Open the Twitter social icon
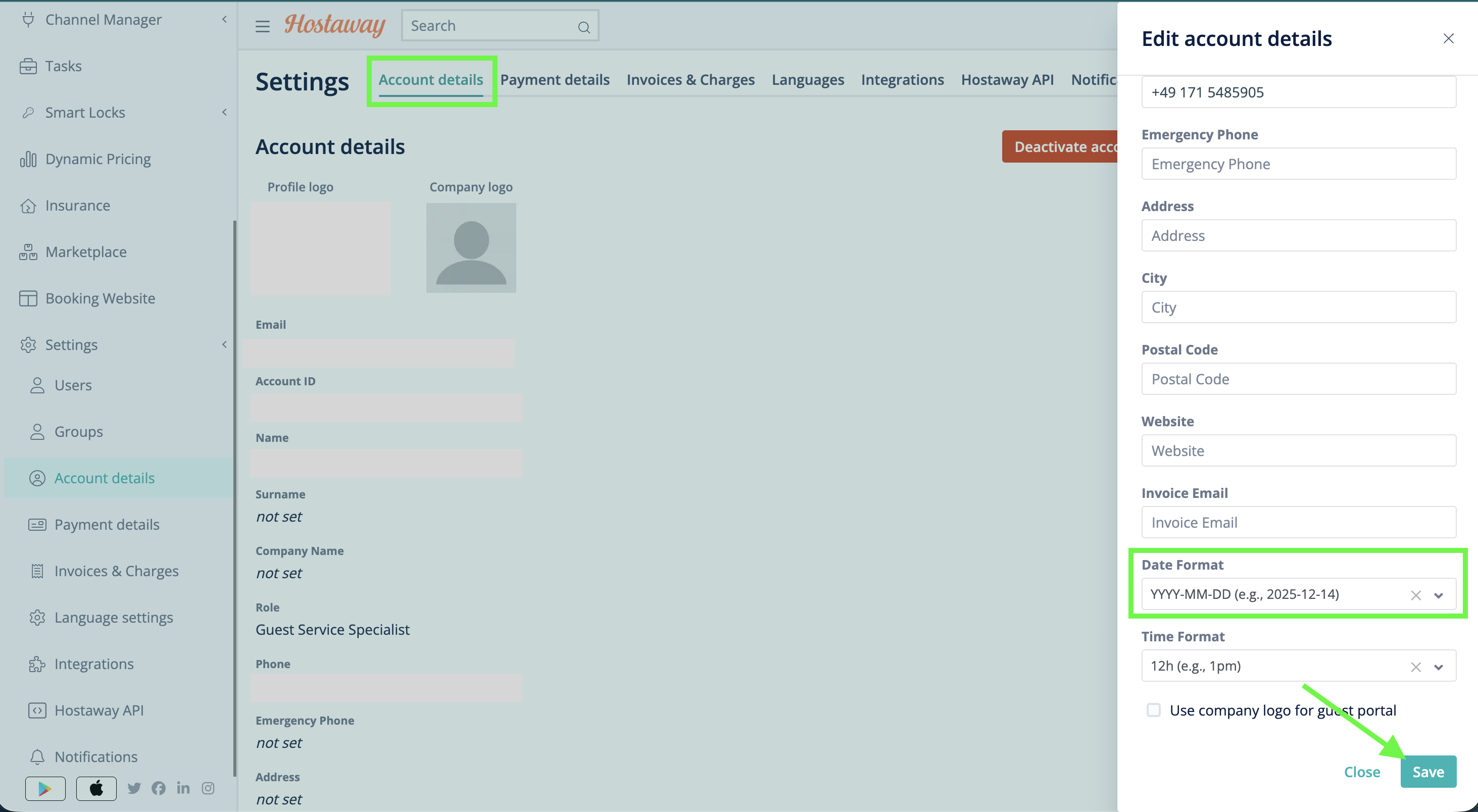Screen dimensions: 1478x812 [x=134, y=788]
